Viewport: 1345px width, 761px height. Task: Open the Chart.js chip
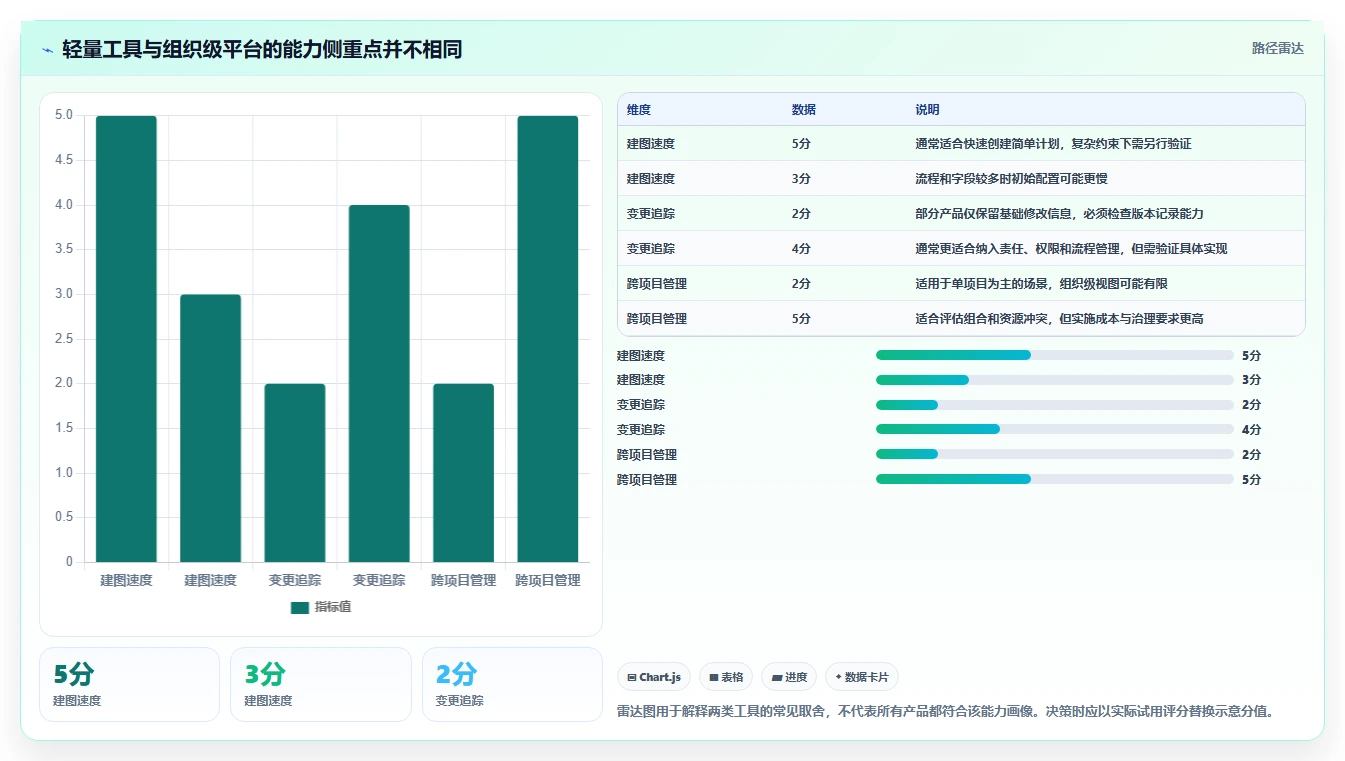coord(654,677)
